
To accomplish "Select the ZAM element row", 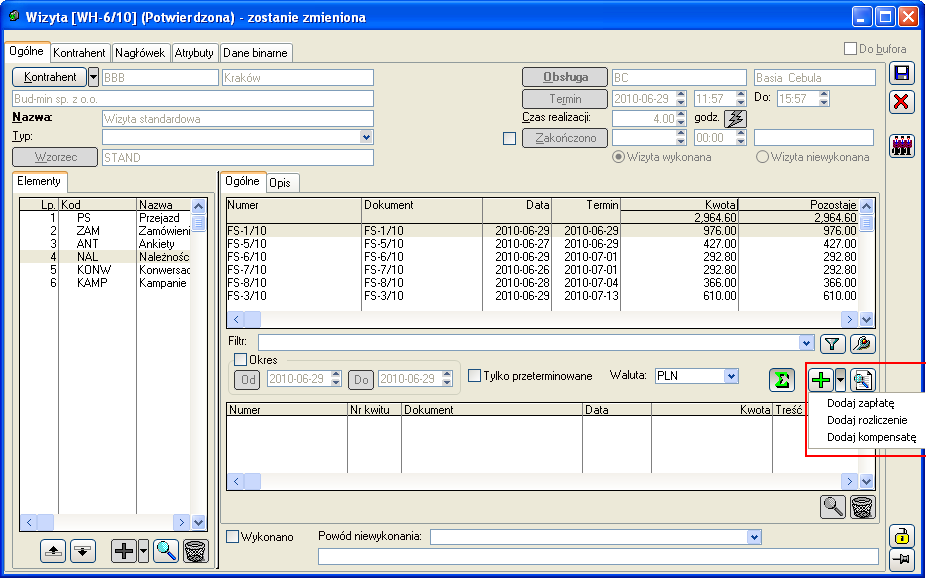I will click(106, 231).
